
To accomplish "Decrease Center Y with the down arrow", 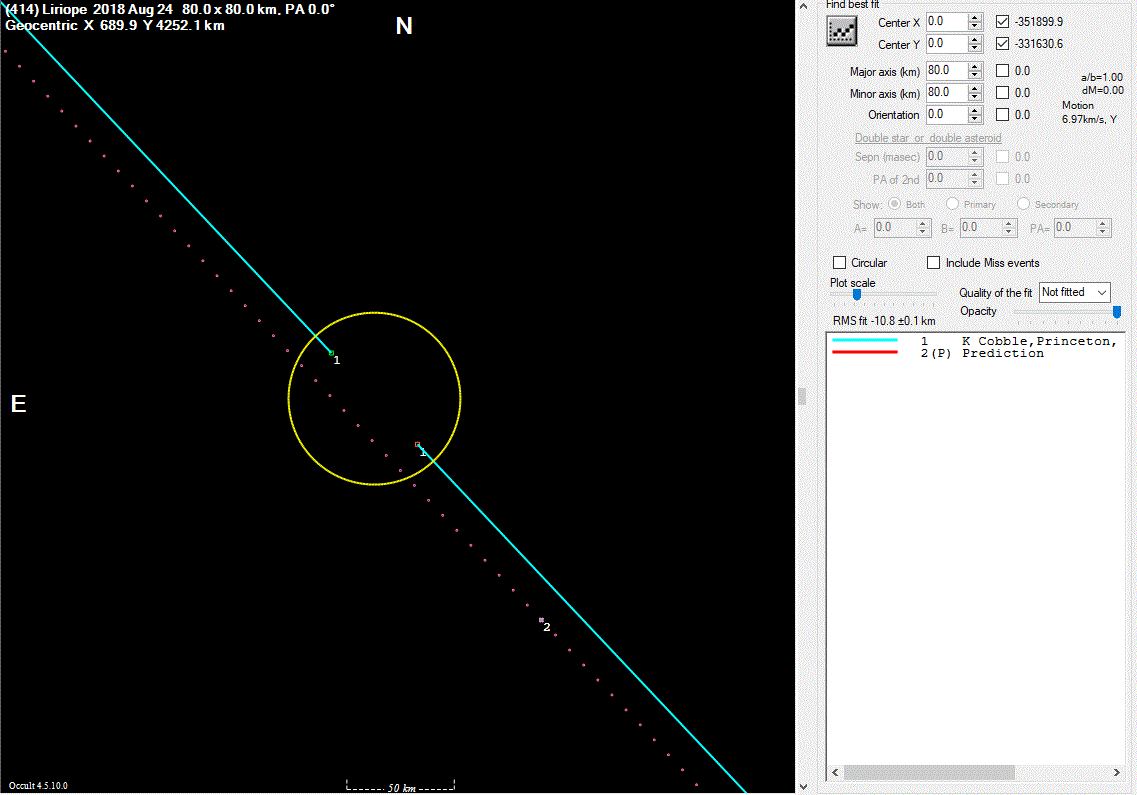I will (x=975, y=48).
